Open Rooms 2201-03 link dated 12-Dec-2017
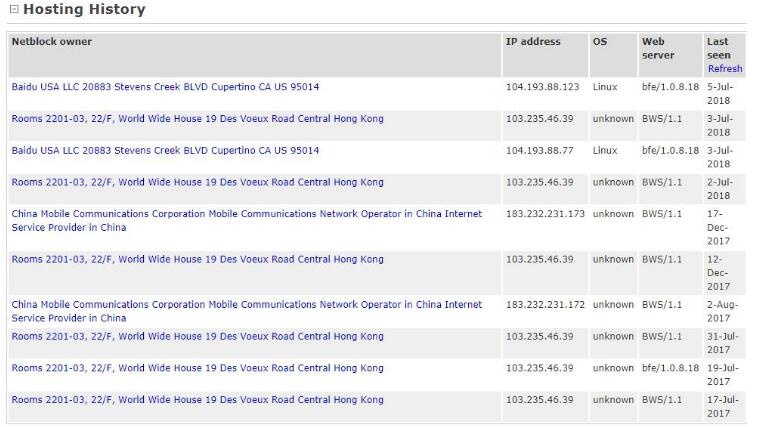Image resolution: width=758 pixels, height=427 pixels. pyautogui.click(x=197, y=260)
